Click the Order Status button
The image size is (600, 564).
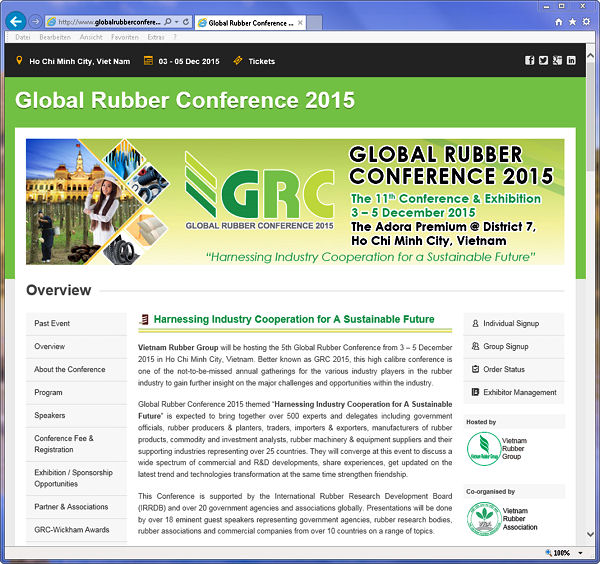coord(514,370)
